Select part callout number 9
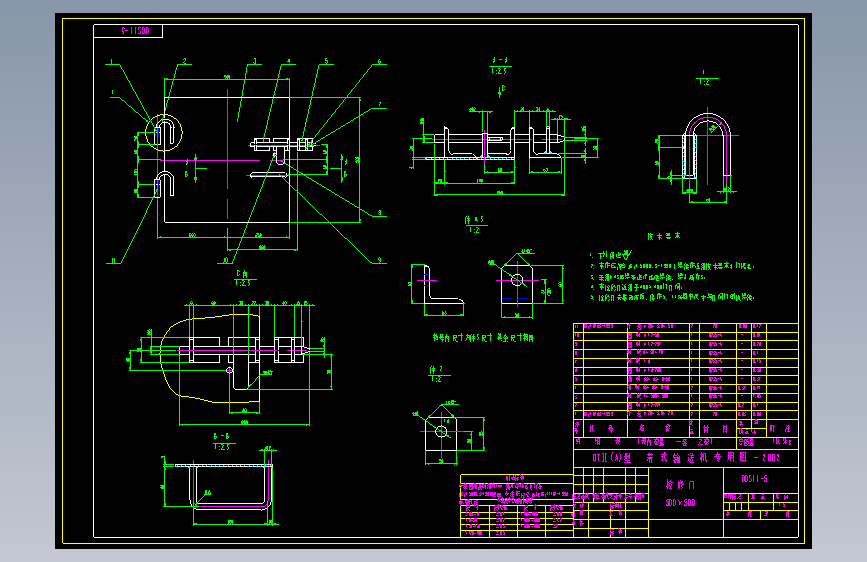Screen dimensions: 867x562 click(x=379, y=259)
